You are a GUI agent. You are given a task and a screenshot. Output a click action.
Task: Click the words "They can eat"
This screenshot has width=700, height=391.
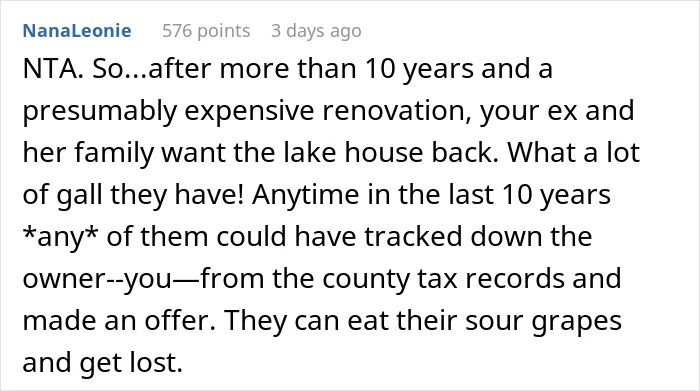coord(290,320)
